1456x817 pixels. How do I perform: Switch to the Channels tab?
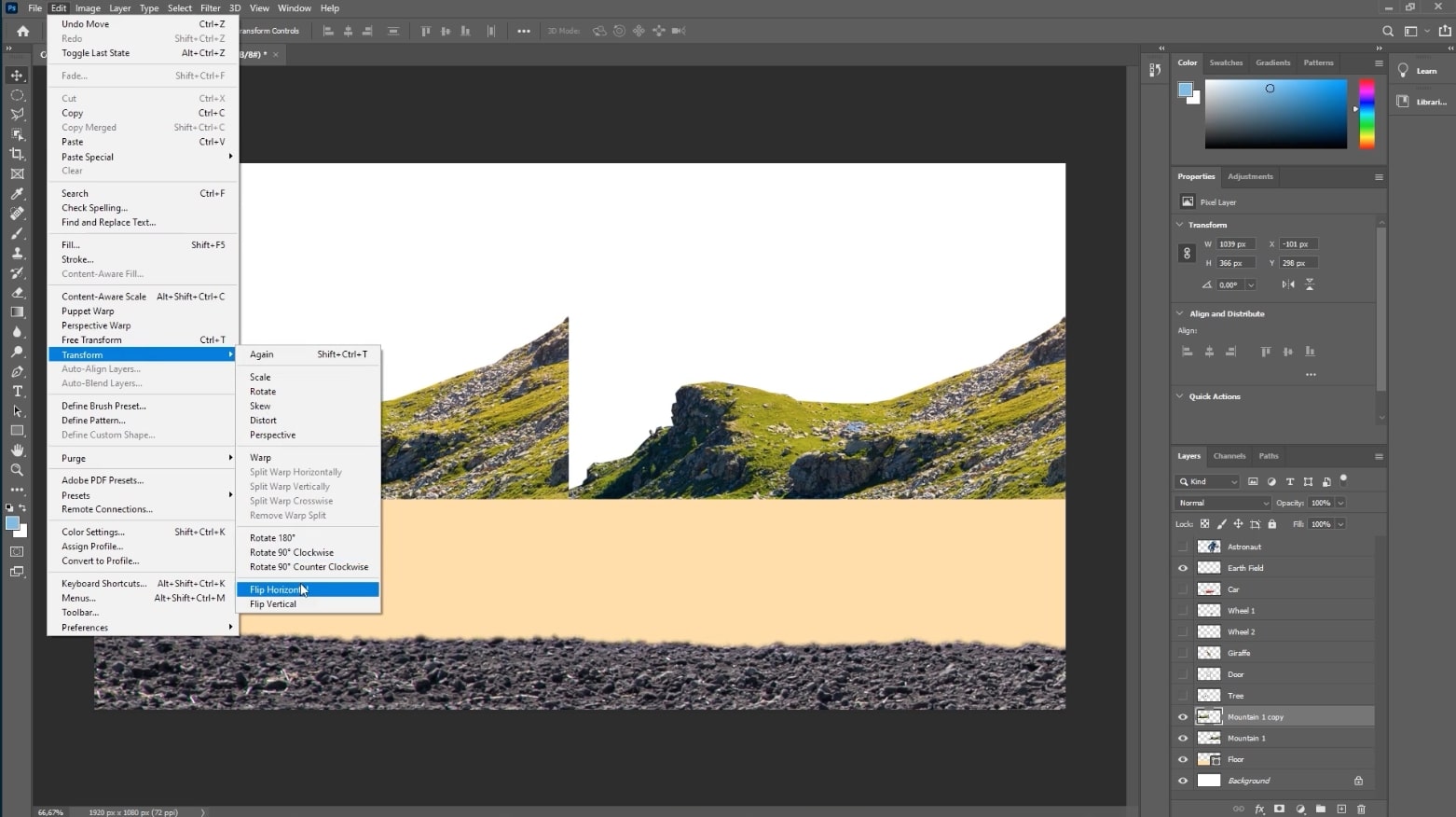pyautogui.click(x=1229, y=456)
